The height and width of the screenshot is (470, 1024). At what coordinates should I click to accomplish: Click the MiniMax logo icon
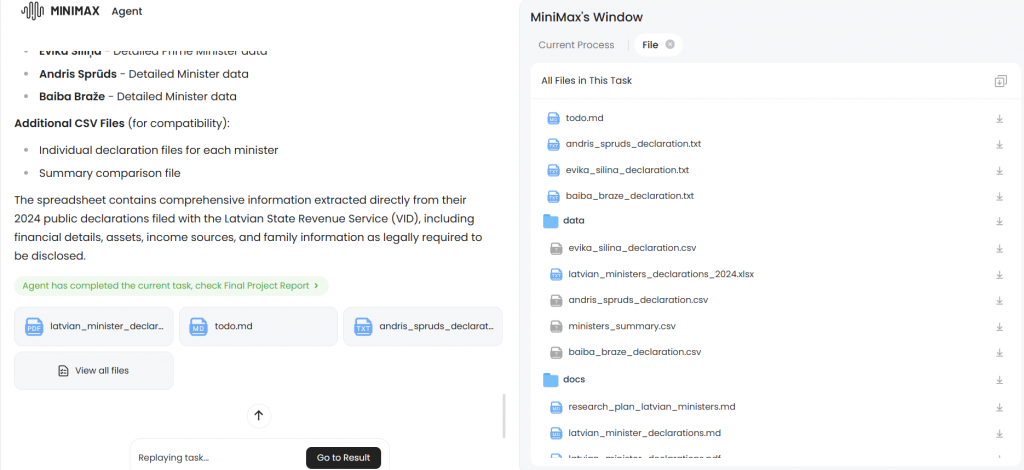tap(34, 11)
